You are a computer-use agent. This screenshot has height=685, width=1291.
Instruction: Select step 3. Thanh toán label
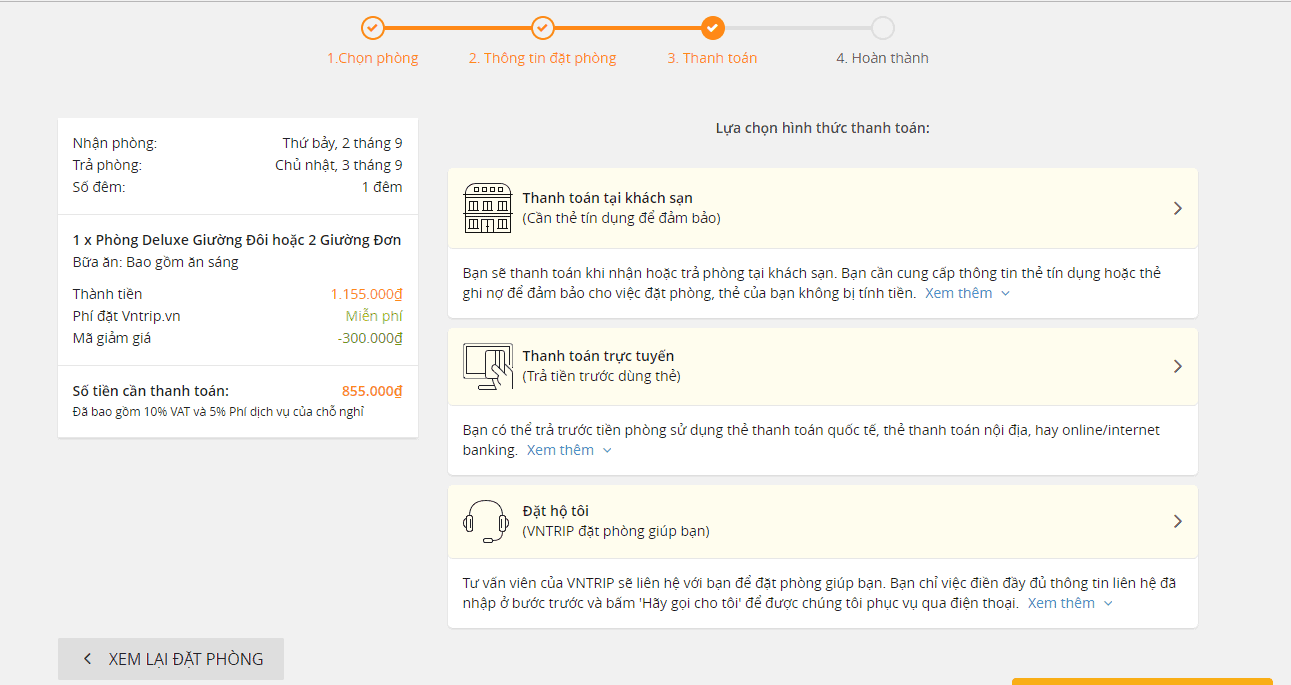pyautogui.click(x=713, y=58)
